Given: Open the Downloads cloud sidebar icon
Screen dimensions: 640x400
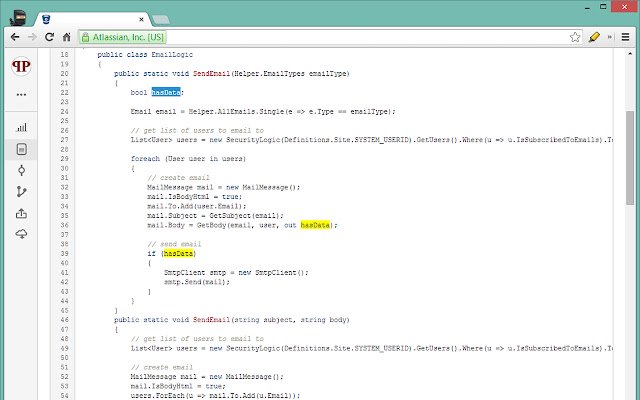Looking at the screenshot, I should 21,233.
